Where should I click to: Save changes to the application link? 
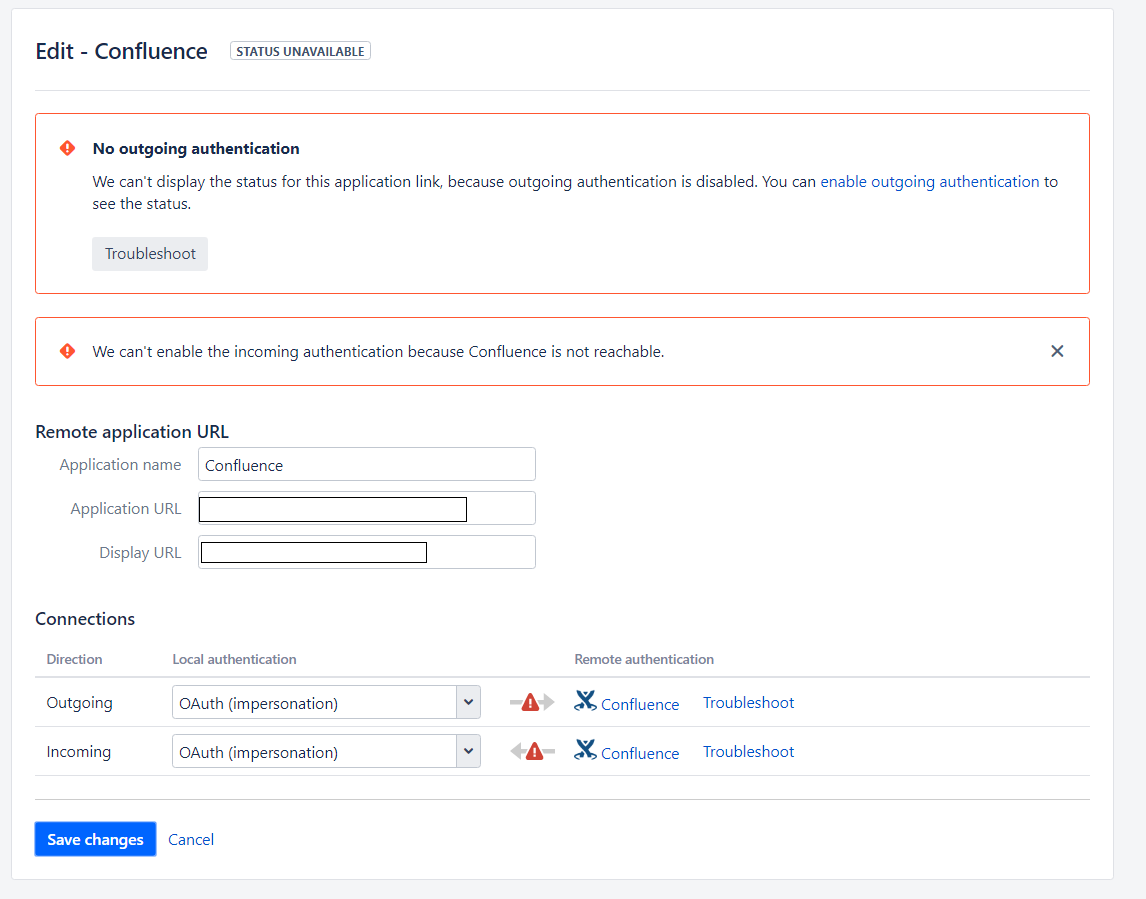click(95, 839)
